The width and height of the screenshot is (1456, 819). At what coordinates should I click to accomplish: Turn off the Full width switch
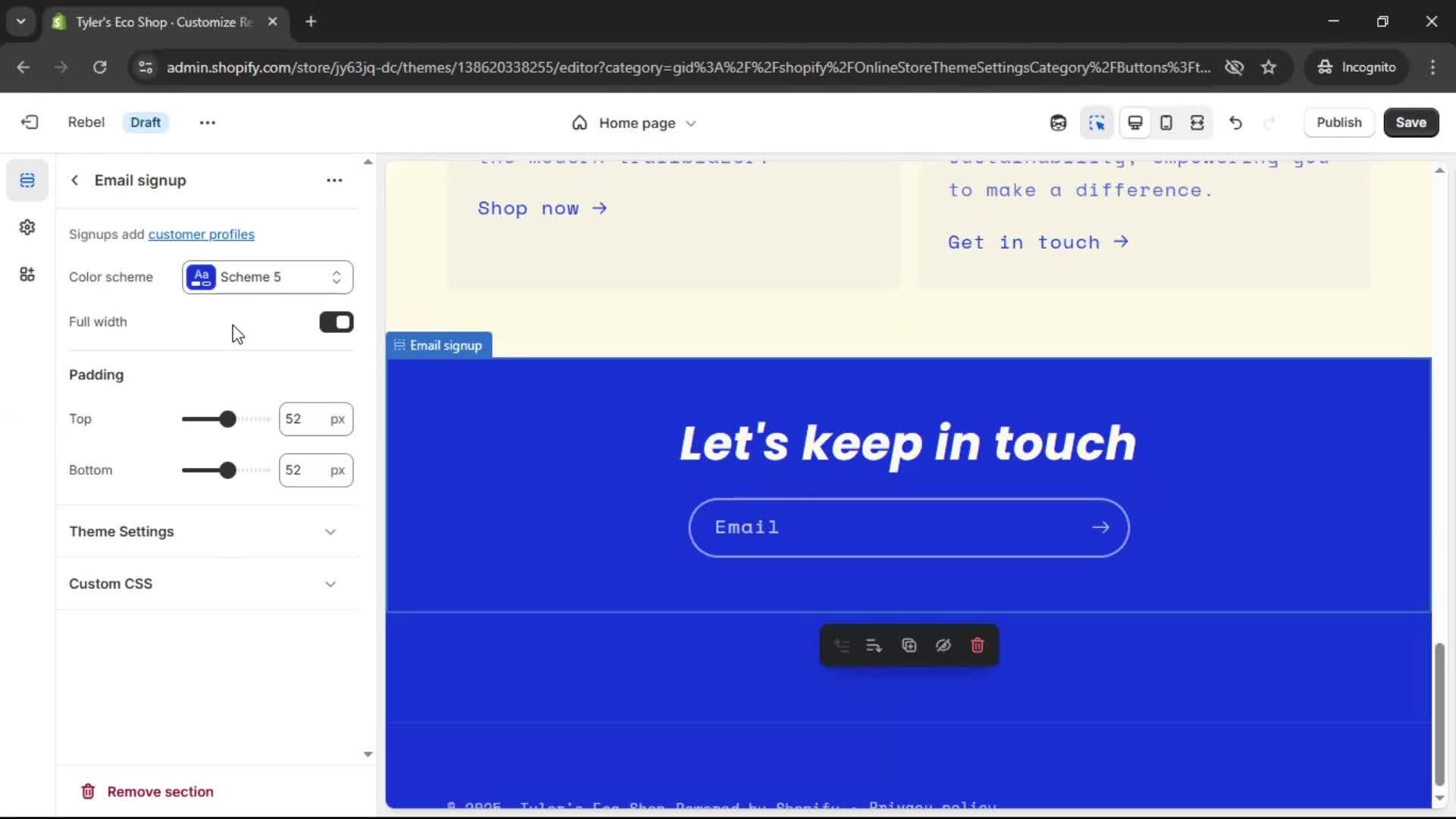(x=336, y=322)
